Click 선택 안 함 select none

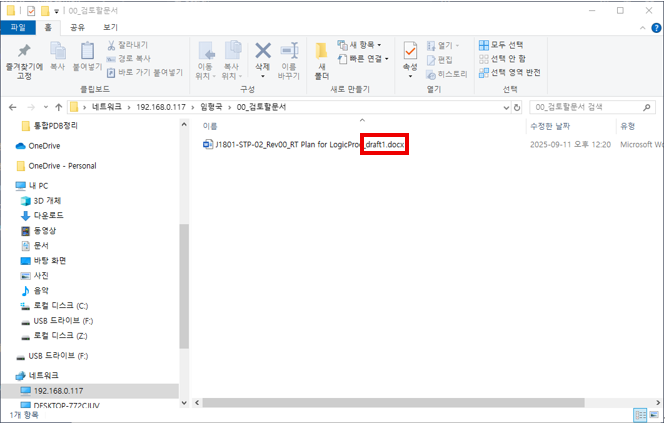click(x=501, y=59)
